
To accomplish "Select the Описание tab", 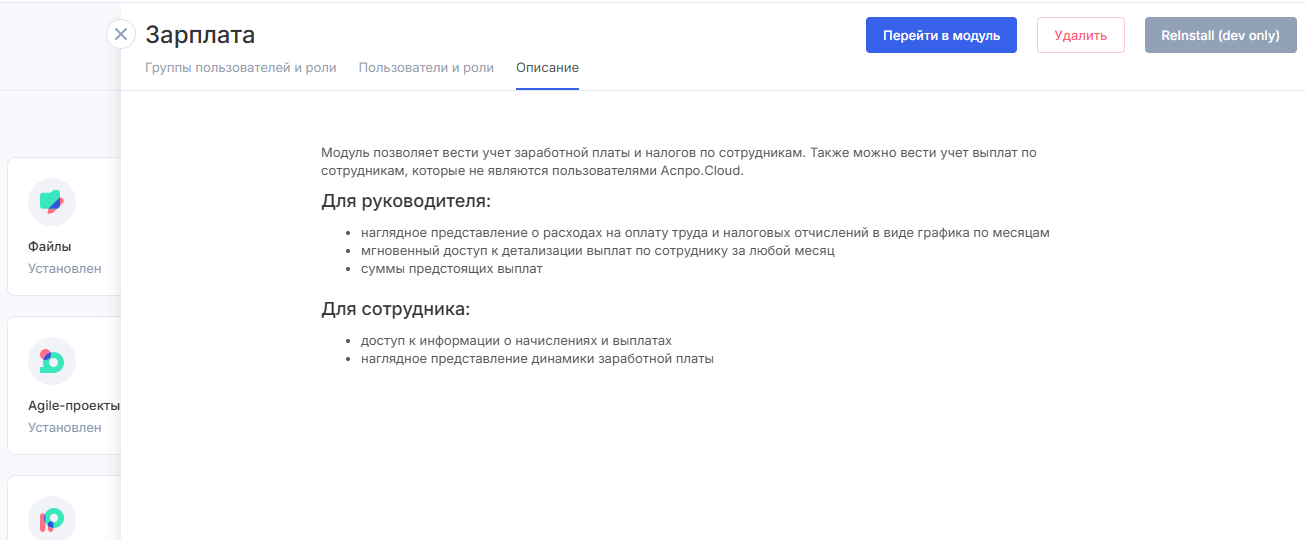I will tap(547, 68).
